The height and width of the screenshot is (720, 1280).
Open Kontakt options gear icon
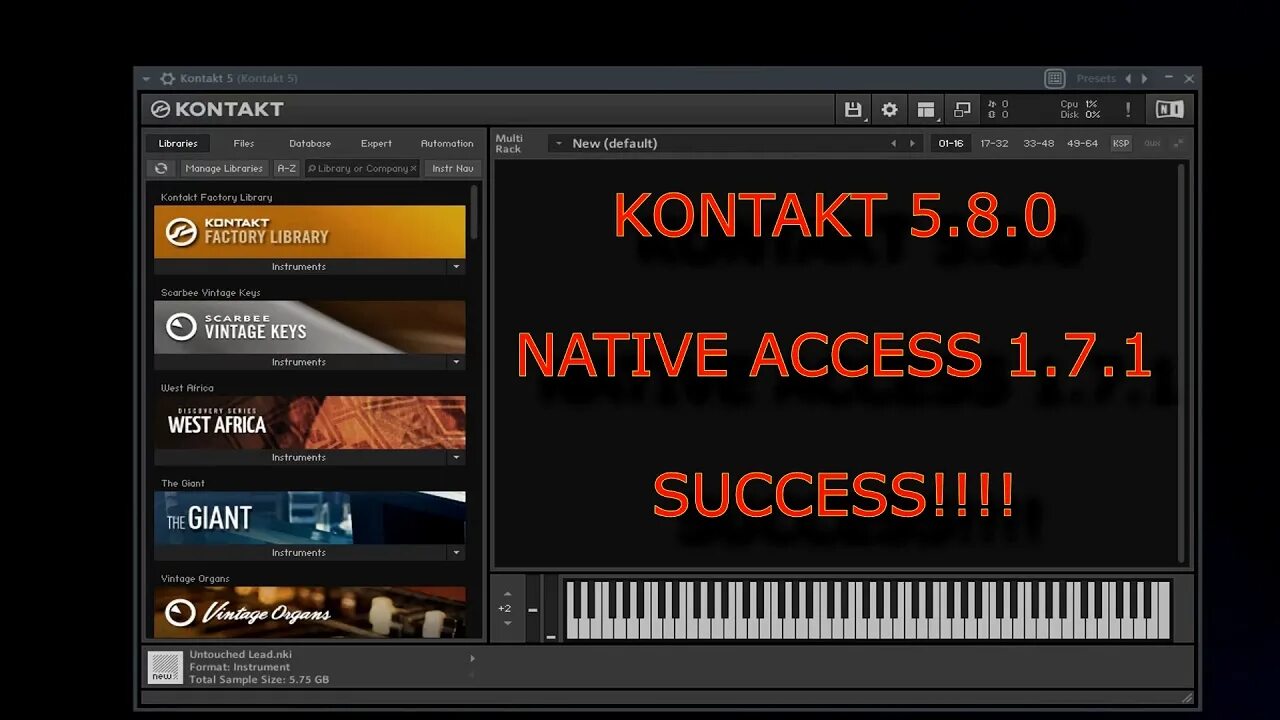point(889,110)
